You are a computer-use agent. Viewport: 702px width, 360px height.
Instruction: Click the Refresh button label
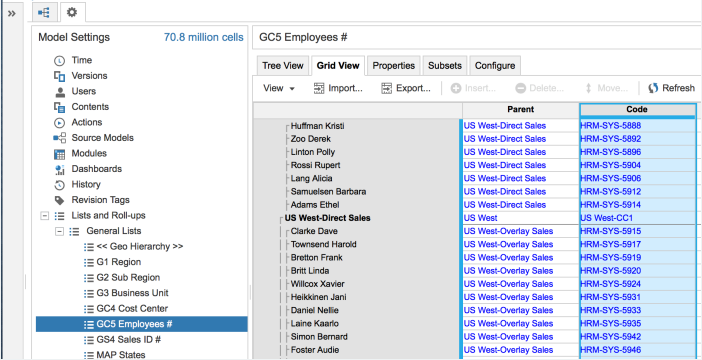click(679, 88)
